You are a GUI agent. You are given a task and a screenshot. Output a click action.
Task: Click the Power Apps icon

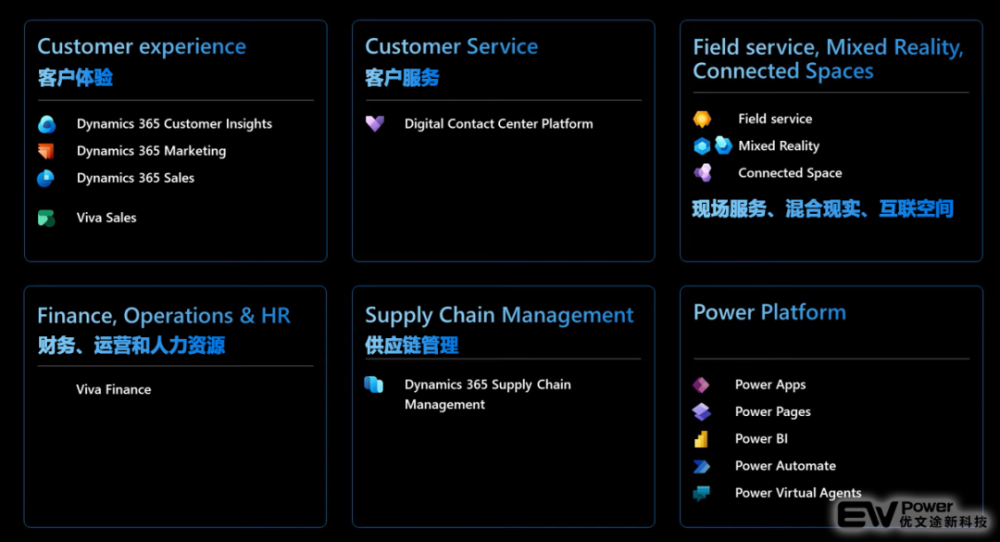pyautogui.click(x=701, y=385)
